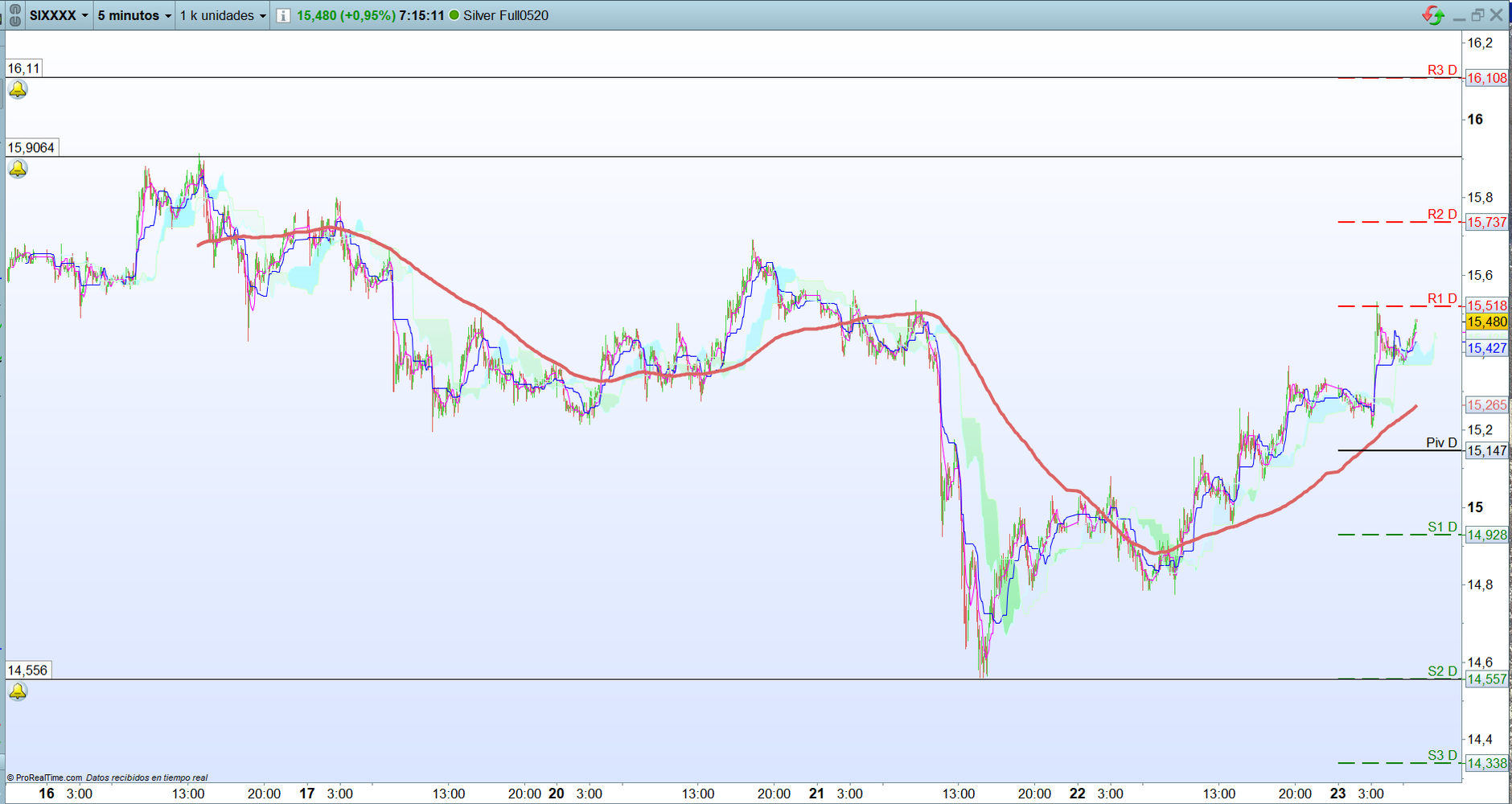This screenshot has height=804, width=1512.
Task: Restore the chart window size
Action: (x=1477, y=15)
